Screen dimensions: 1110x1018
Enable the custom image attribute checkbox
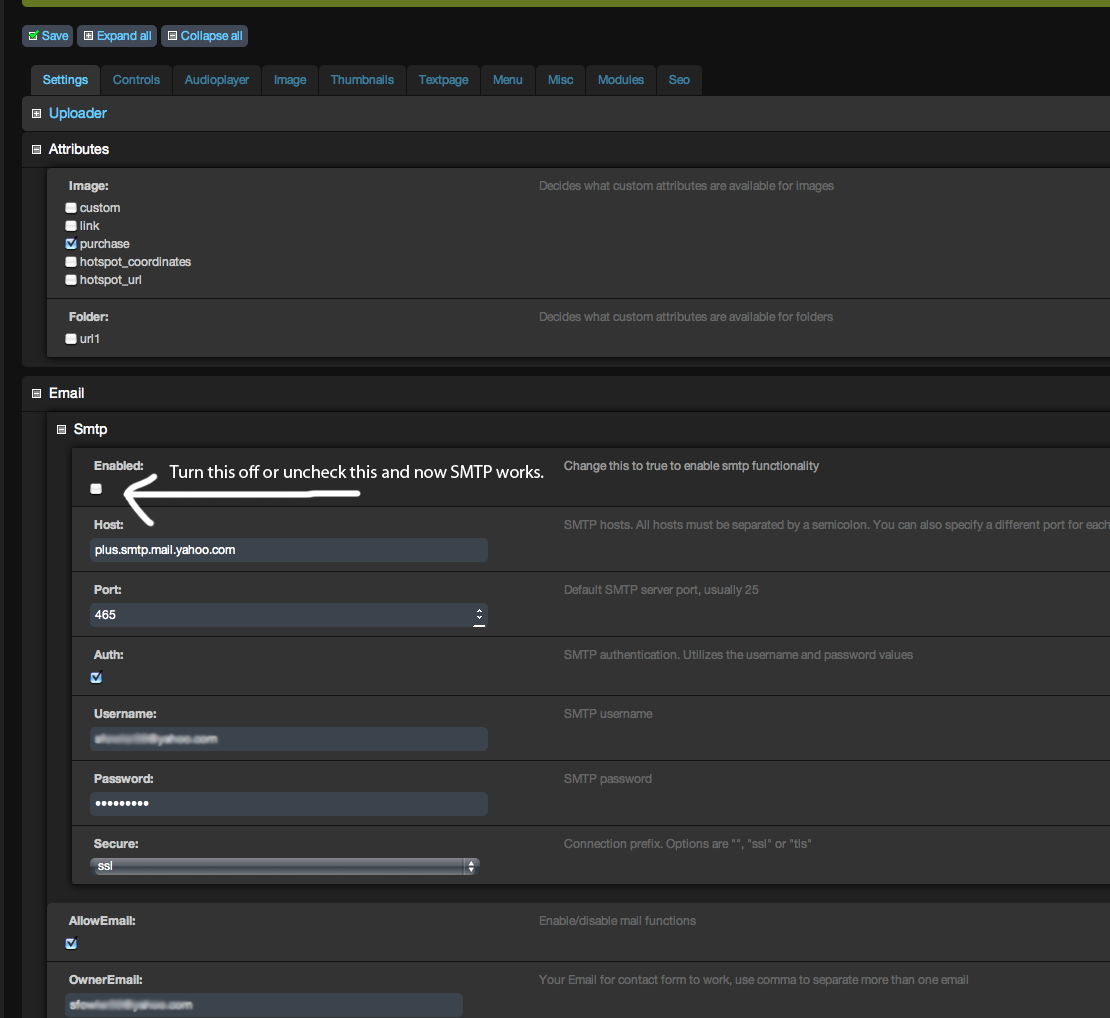[71, 208]
